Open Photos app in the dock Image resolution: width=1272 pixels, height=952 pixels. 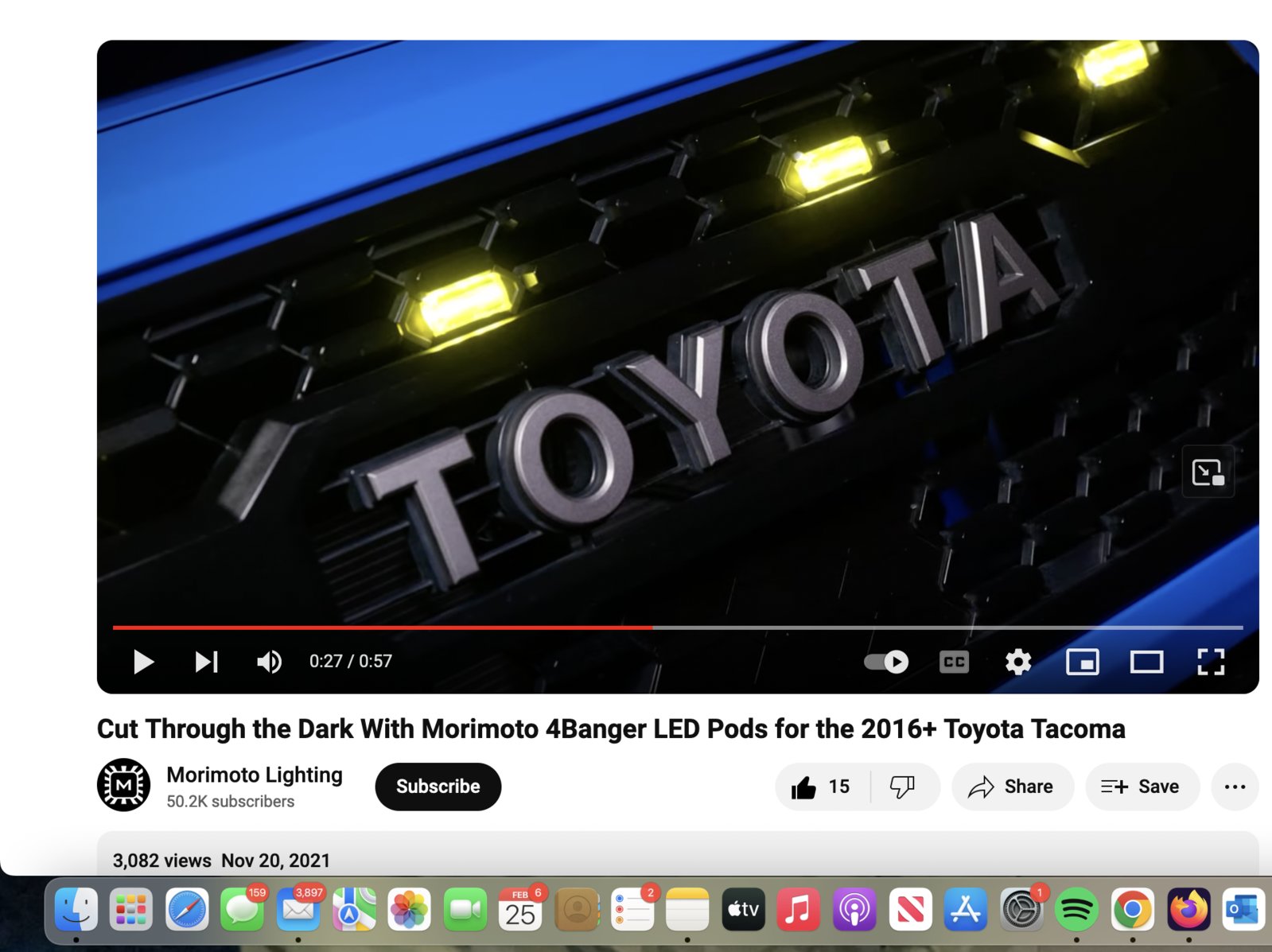click(410, 909)
